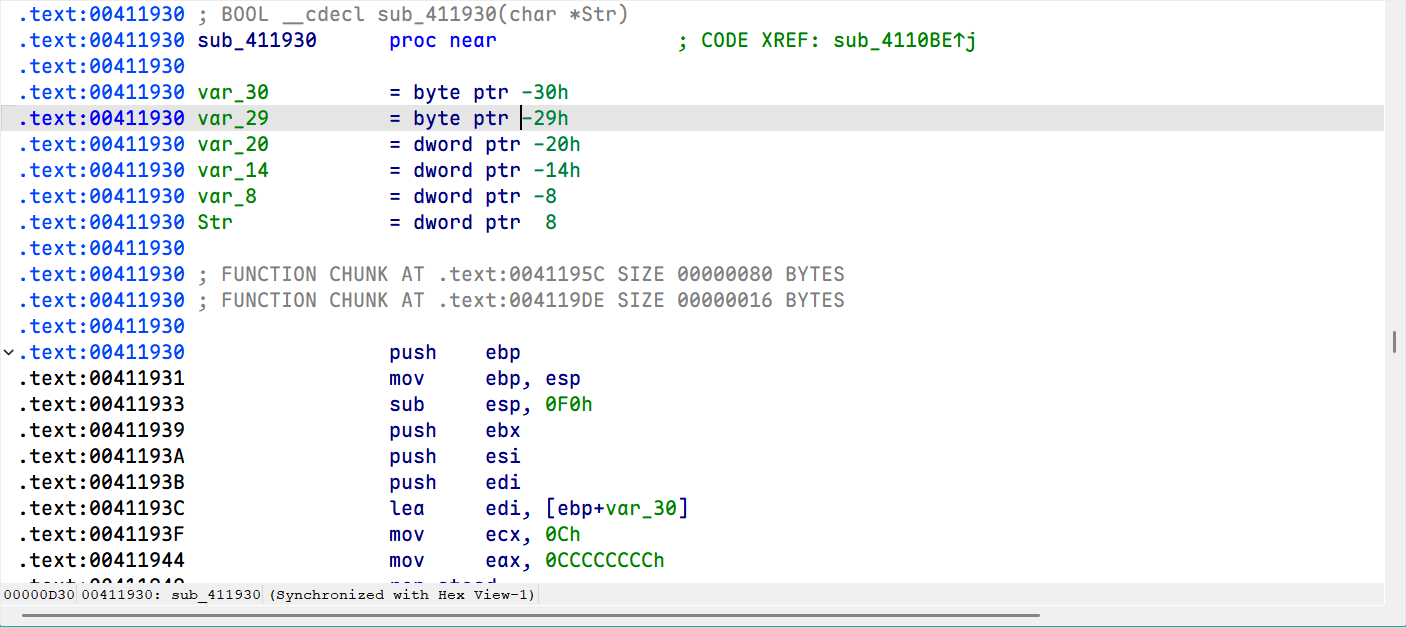Screen dimensions: 1406x627
Task: Select var_14 variable definition
Action: click(233, 170)
